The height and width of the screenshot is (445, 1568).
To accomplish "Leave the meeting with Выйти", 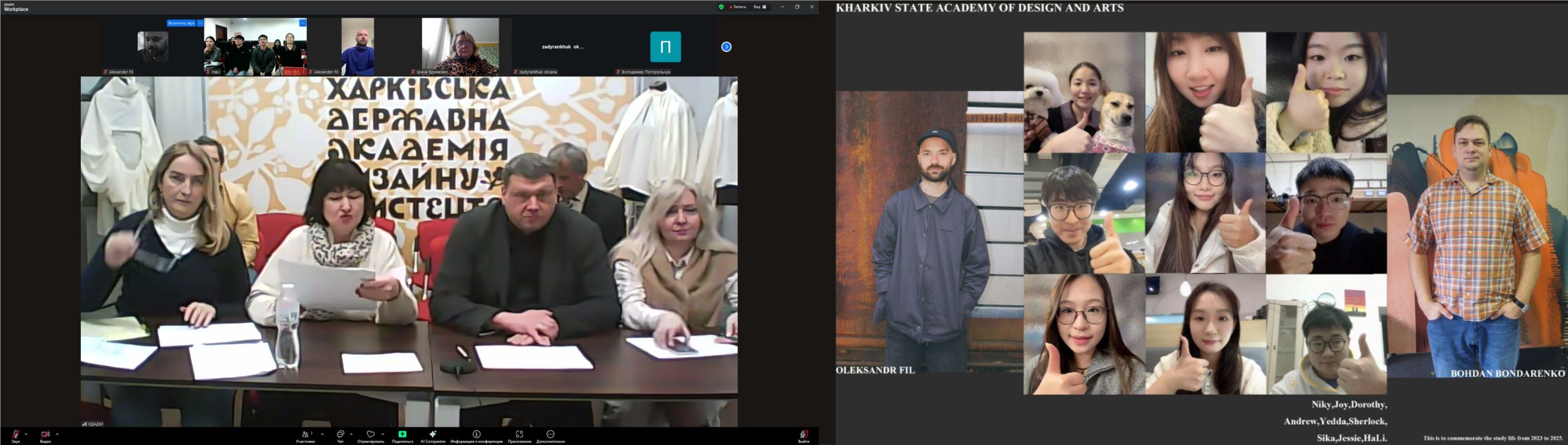I will coord(804,435).
